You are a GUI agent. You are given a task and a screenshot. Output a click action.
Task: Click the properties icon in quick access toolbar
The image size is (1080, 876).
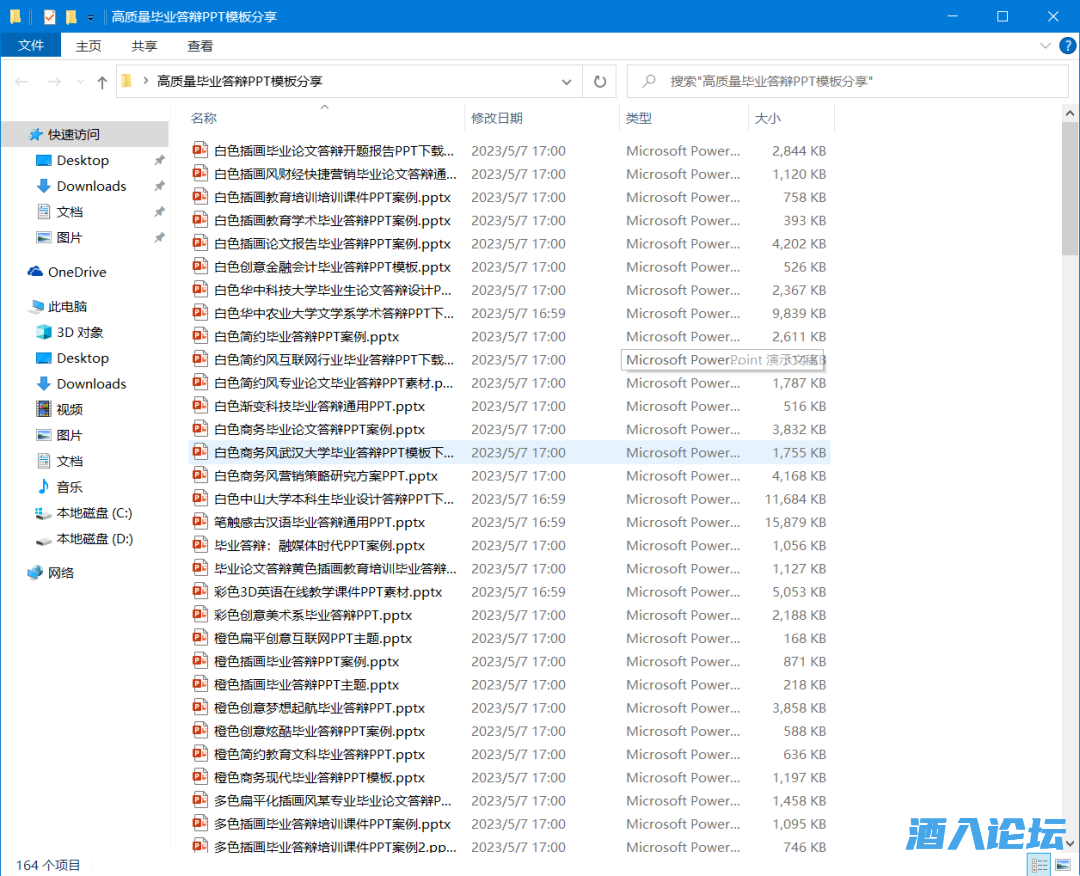click(x=50, y=17)
